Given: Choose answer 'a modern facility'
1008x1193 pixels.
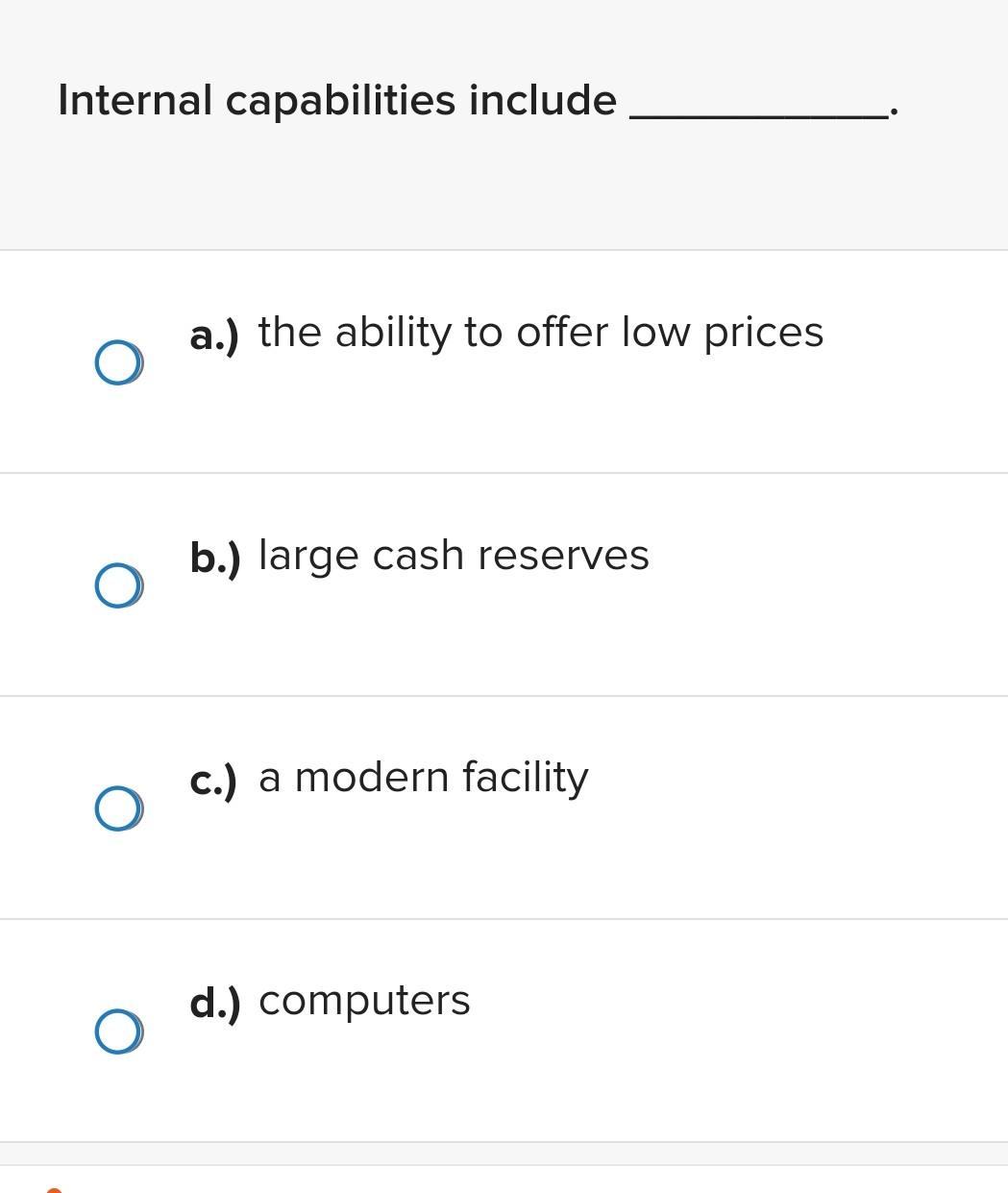Looking at the screenshot, I should coord(423,778).
